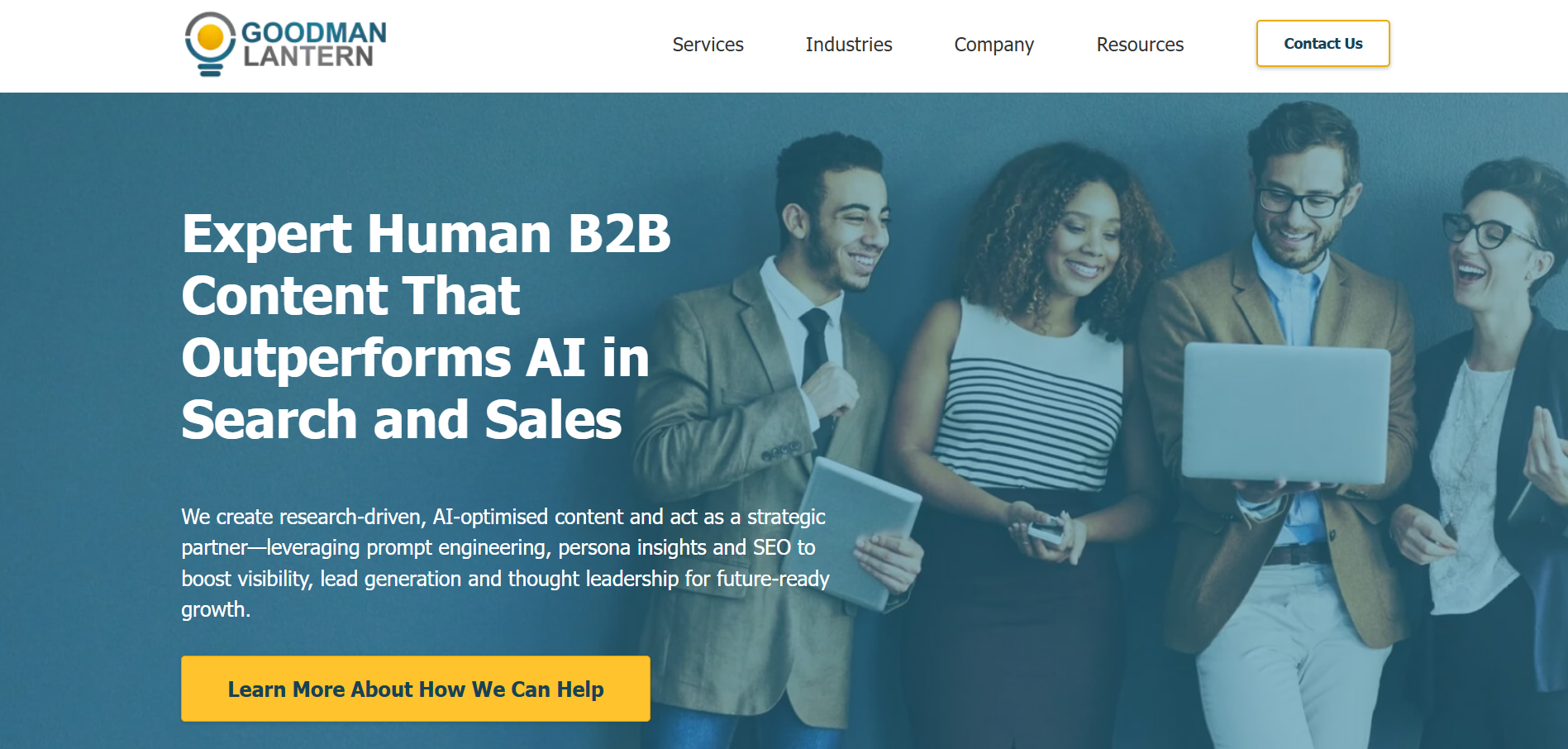Click Learn More About How We Can Help
The image size is (1568, 749).
(416, 689)
